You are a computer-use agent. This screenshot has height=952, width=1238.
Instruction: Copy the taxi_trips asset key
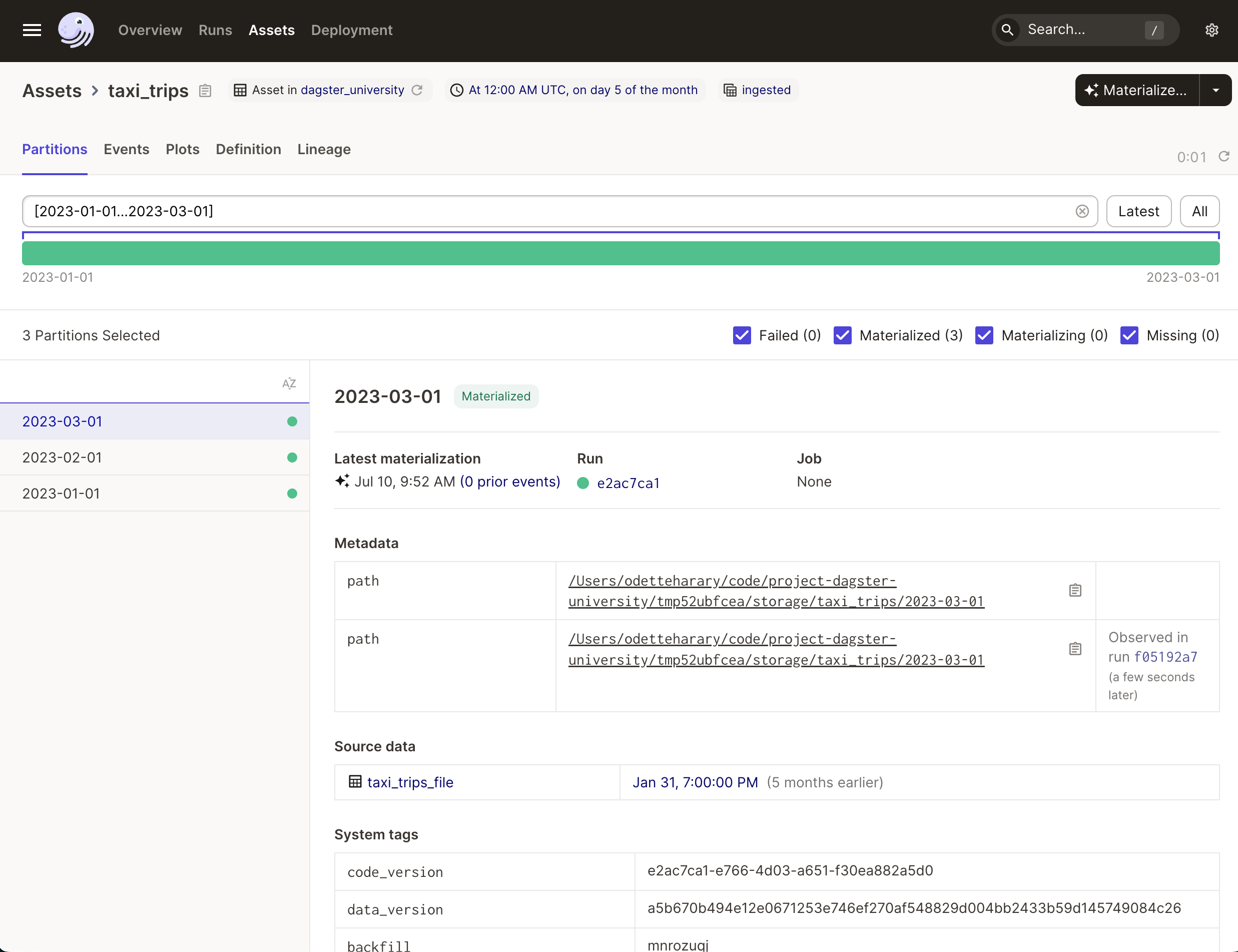(x=205, y=91)
